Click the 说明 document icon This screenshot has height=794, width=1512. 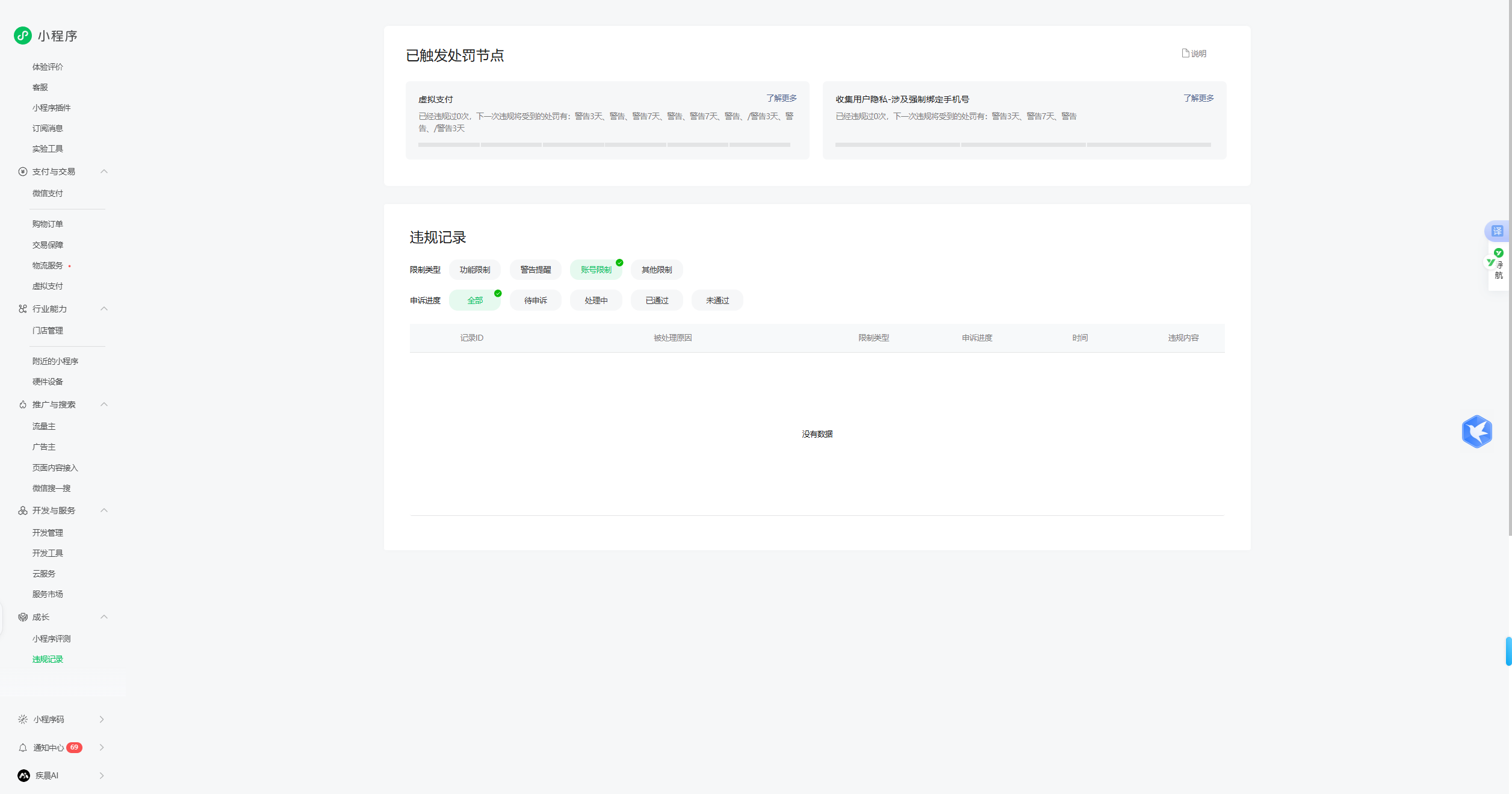click(x=1185, y=53)
